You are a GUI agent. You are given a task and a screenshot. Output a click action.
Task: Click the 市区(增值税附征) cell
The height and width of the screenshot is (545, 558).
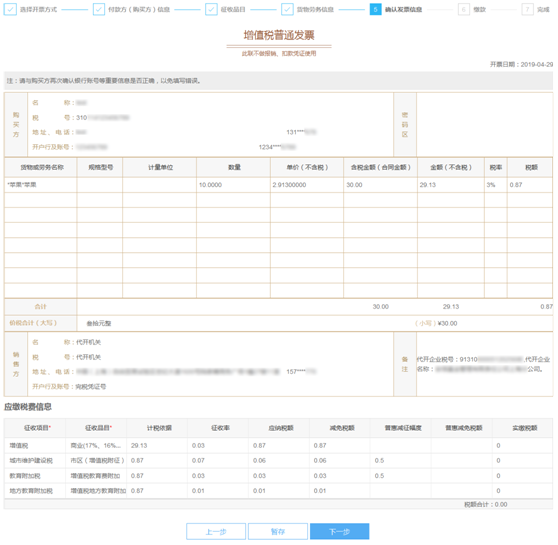pos(97,460)
